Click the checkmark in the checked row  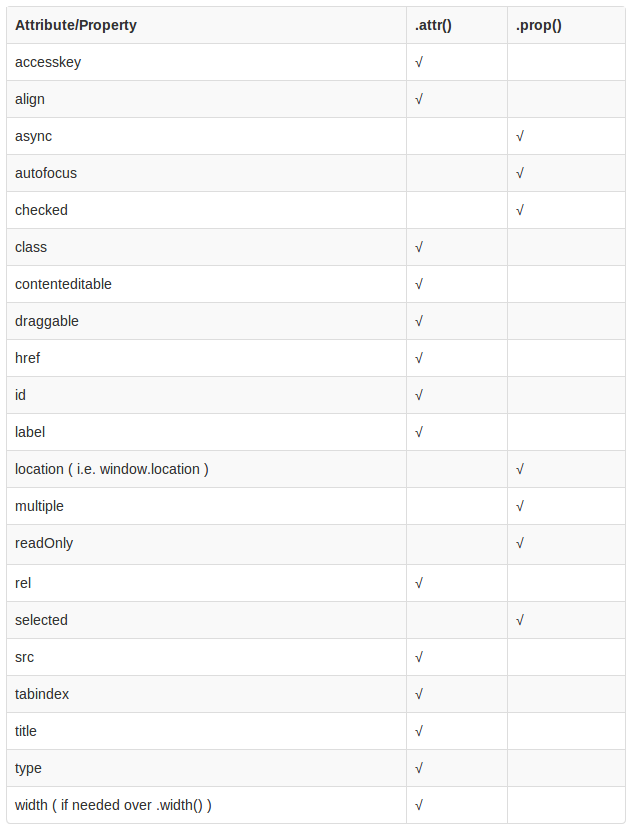pos(520,211)
